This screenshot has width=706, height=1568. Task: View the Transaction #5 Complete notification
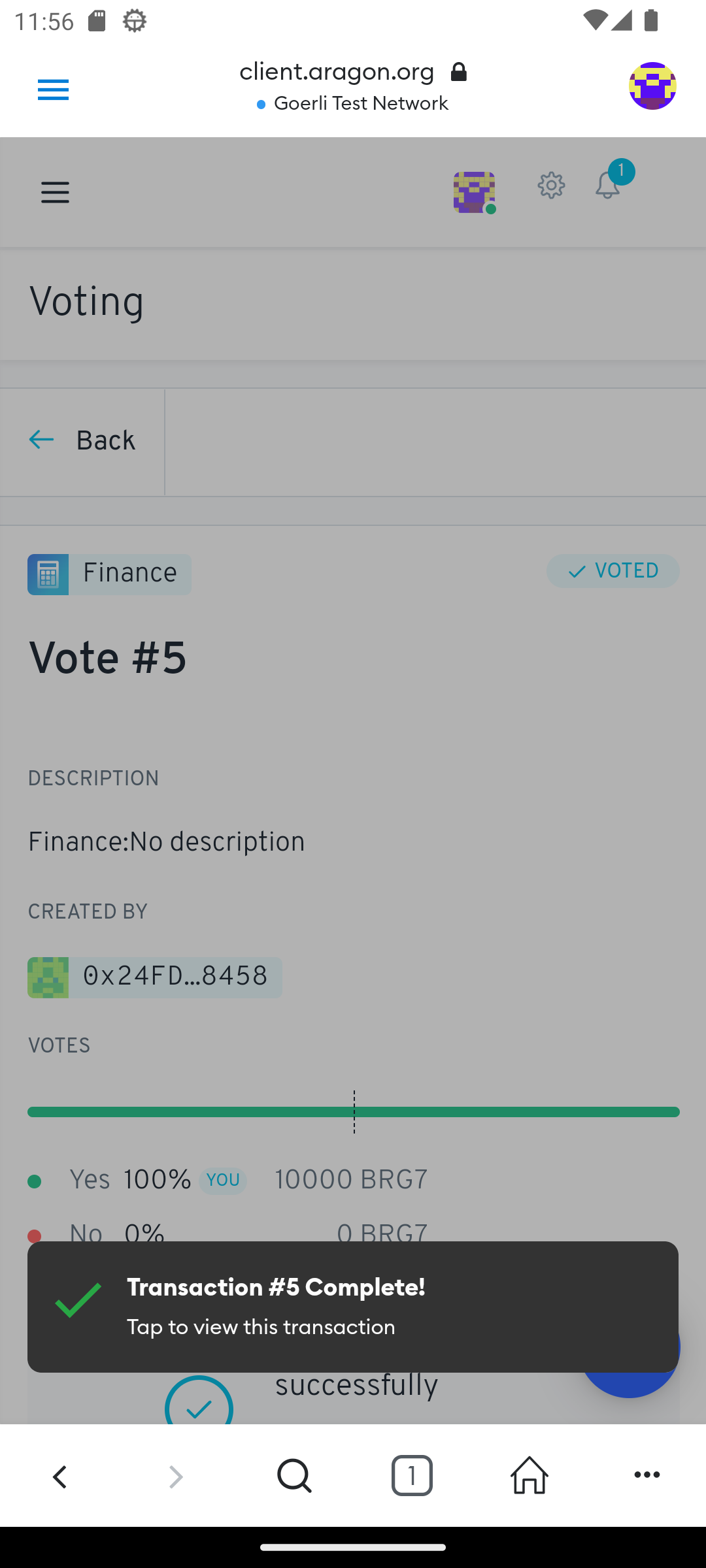tap(352, 1307)
